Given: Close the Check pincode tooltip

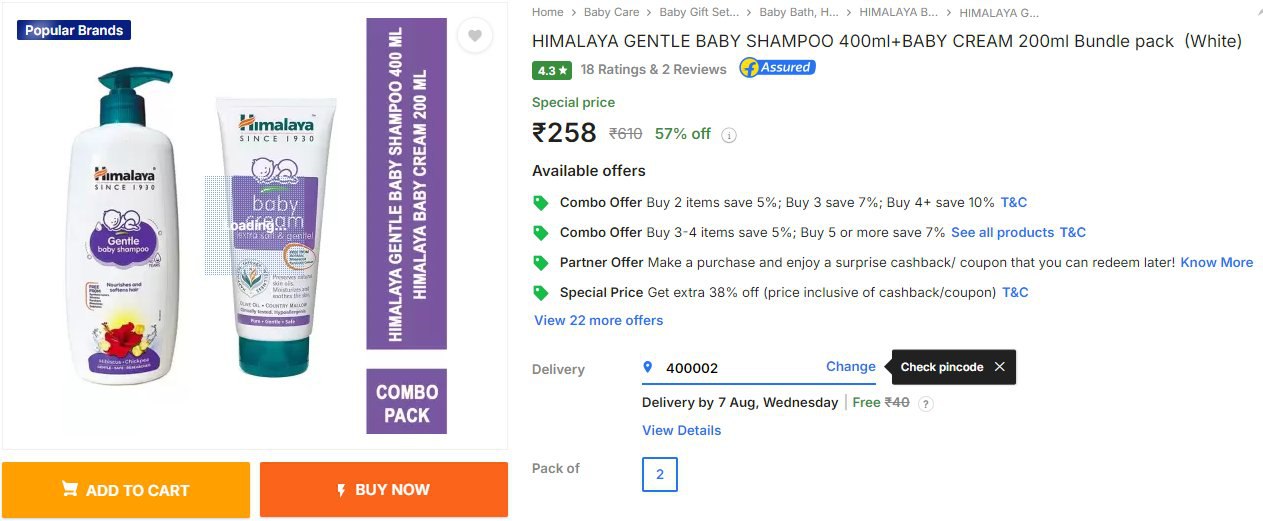Looking at the screenshot, I should pyautogui.click(x=999, y=367).
